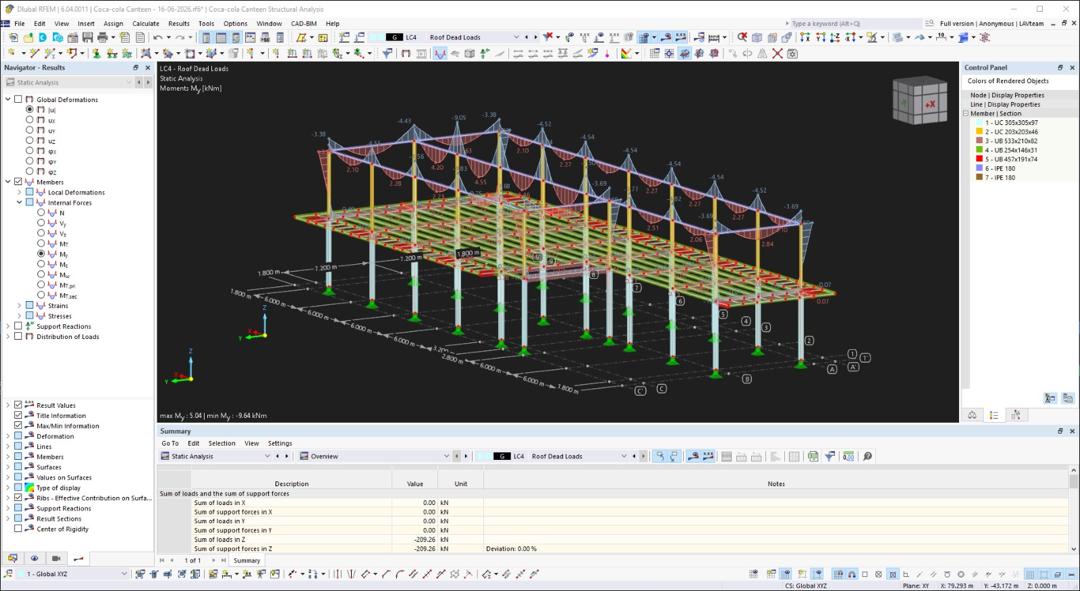
Task: Open the File menu
Action: [x=19, y=23]
